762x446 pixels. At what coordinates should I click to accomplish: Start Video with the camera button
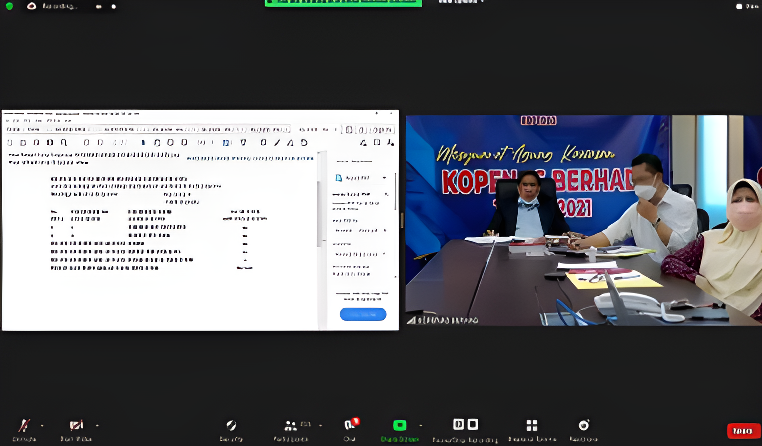76,426
